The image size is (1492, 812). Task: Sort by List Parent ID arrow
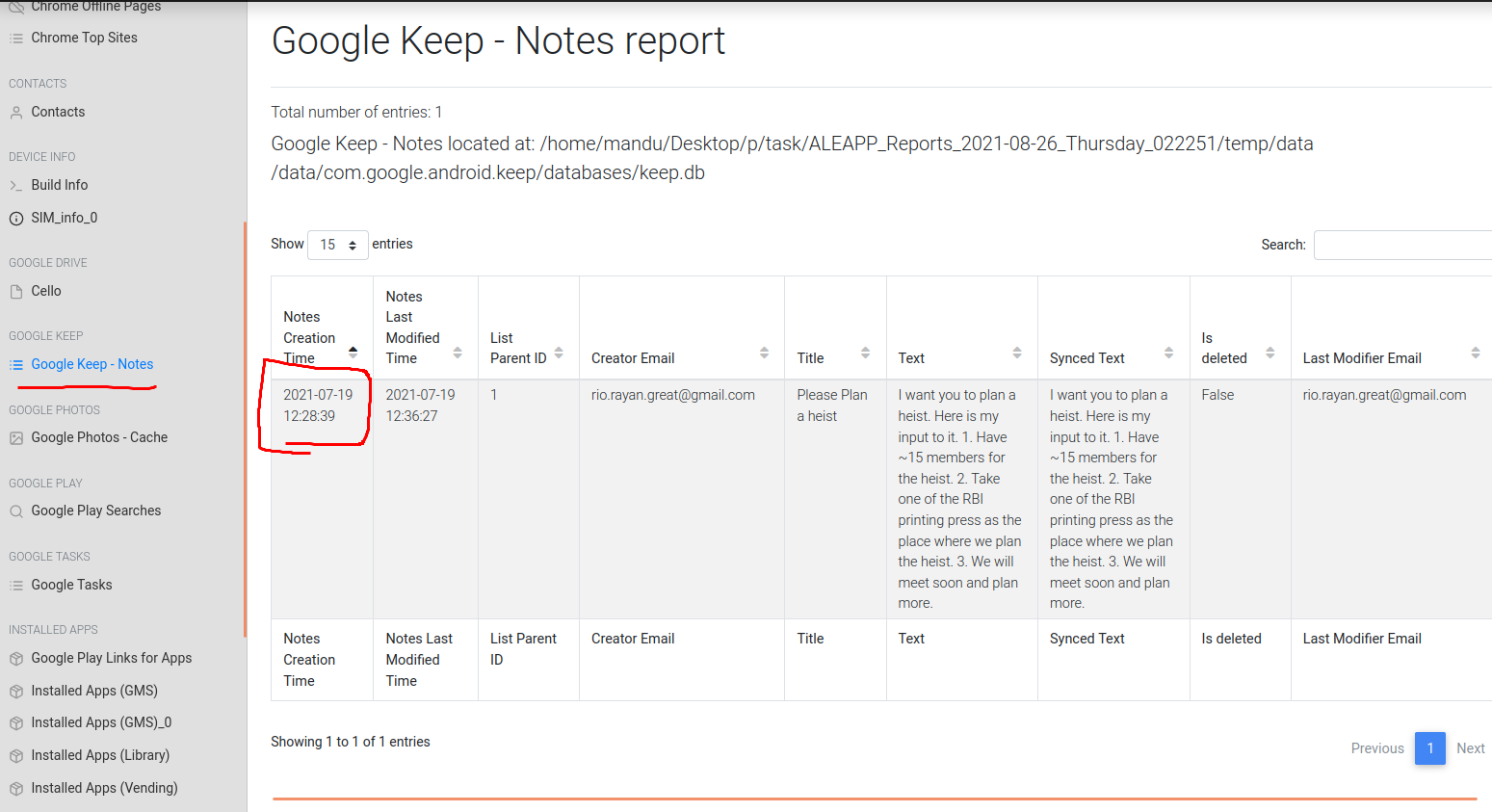tap(559, 353)
